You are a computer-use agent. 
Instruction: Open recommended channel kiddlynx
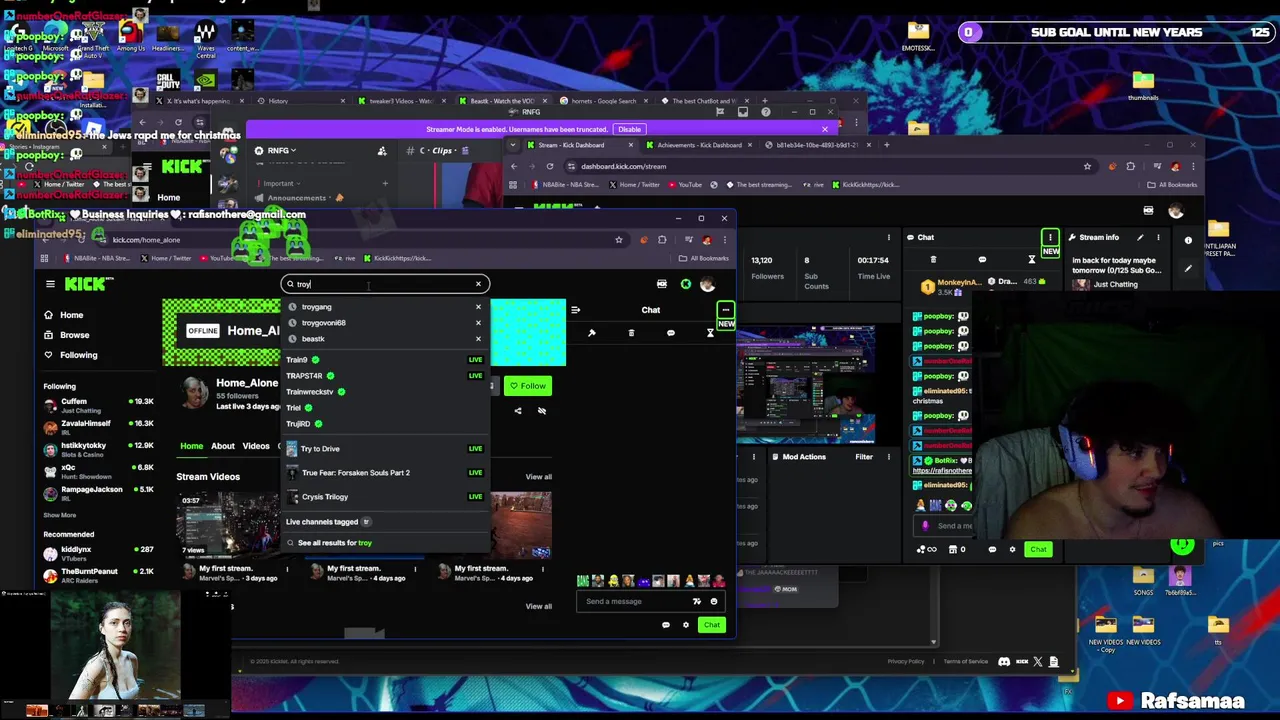click(98, 553)
